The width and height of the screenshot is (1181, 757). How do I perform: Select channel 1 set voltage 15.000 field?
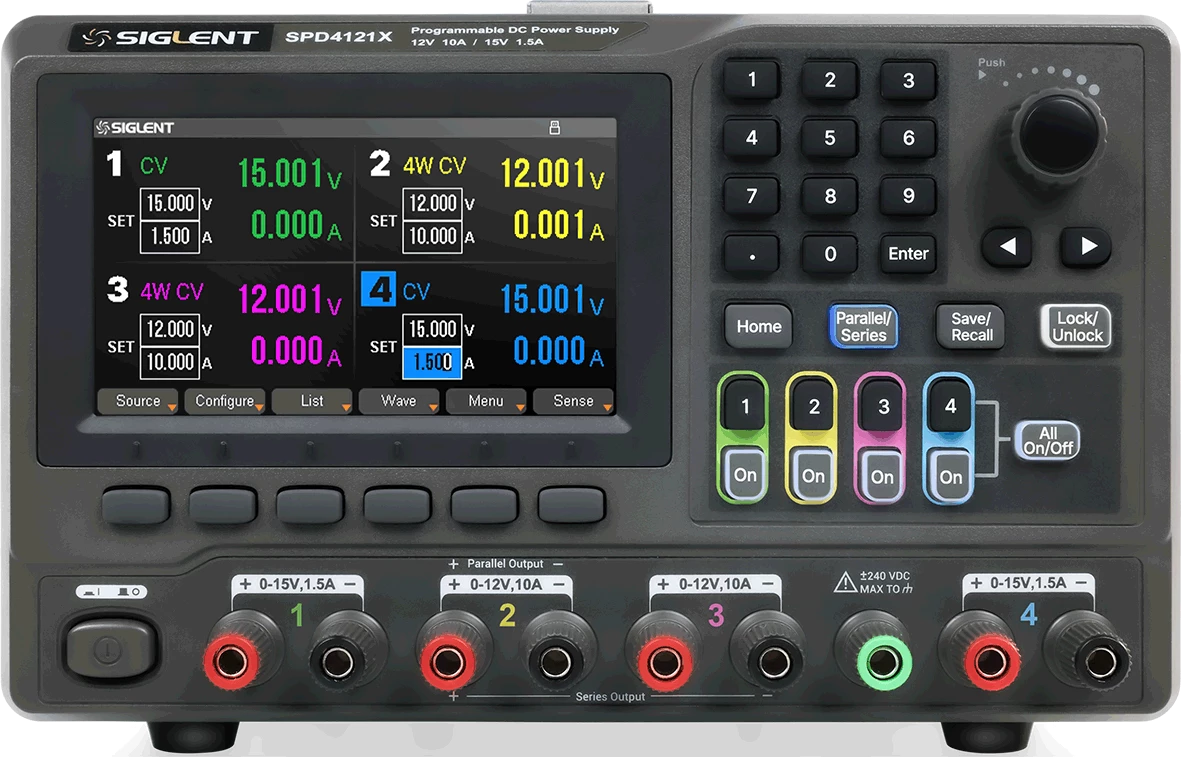pyautogui.click(x=170, y=203)
